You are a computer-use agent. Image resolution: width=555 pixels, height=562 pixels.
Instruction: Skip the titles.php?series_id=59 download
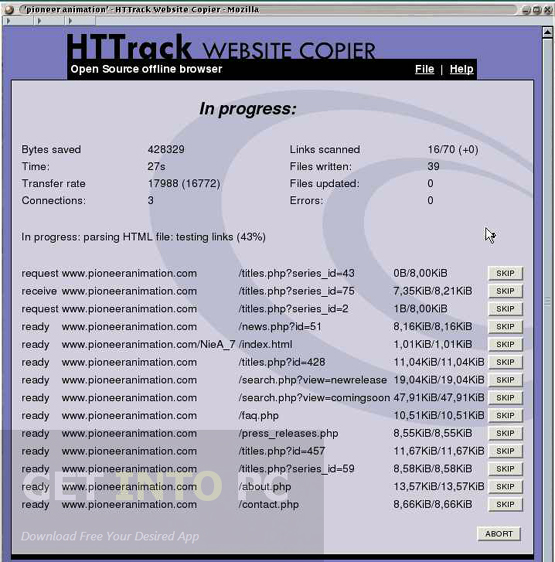click(x=505, y=469)
